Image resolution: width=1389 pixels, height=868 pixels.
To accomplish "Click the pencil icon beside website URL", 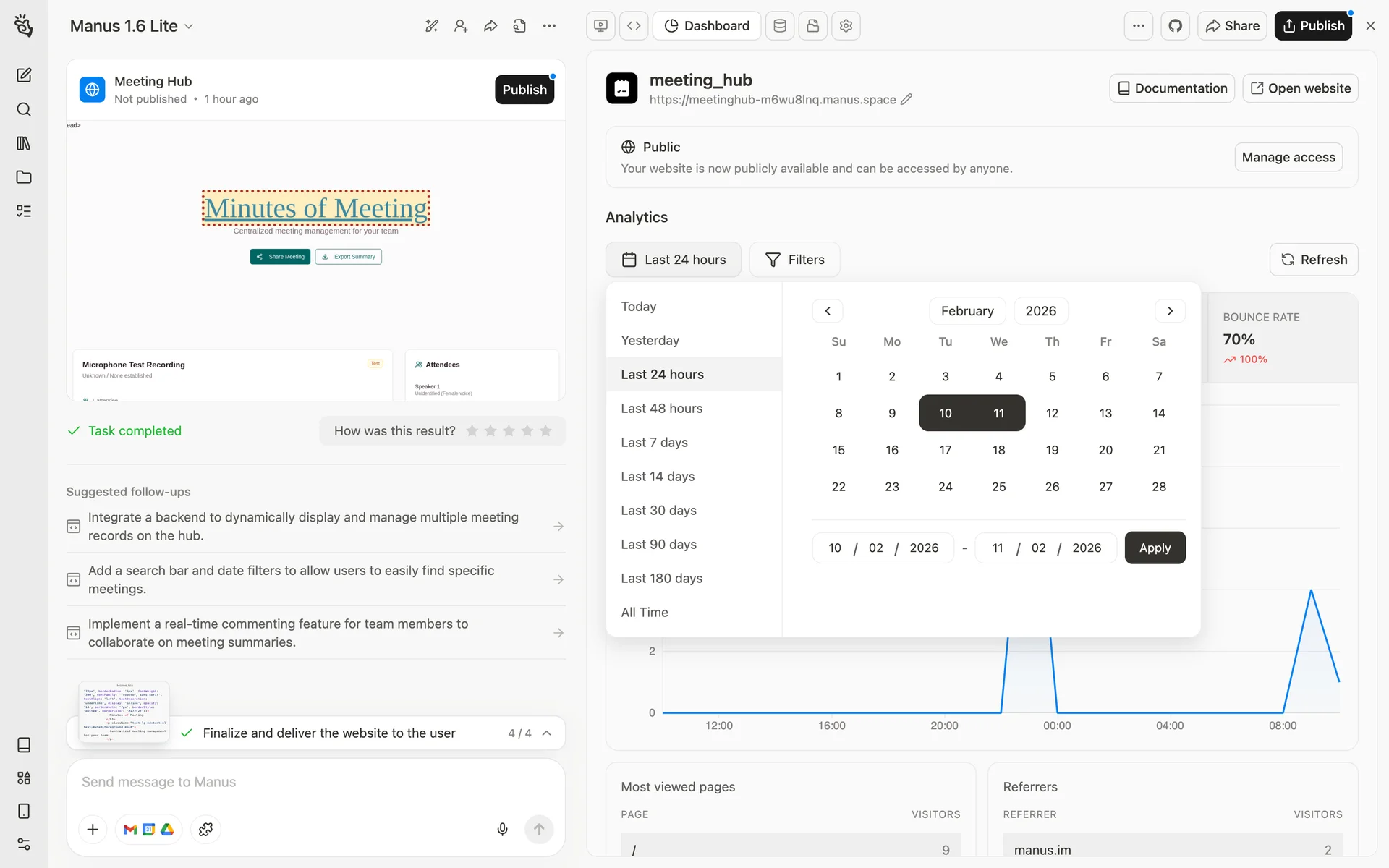I will [x=906, y=99].
